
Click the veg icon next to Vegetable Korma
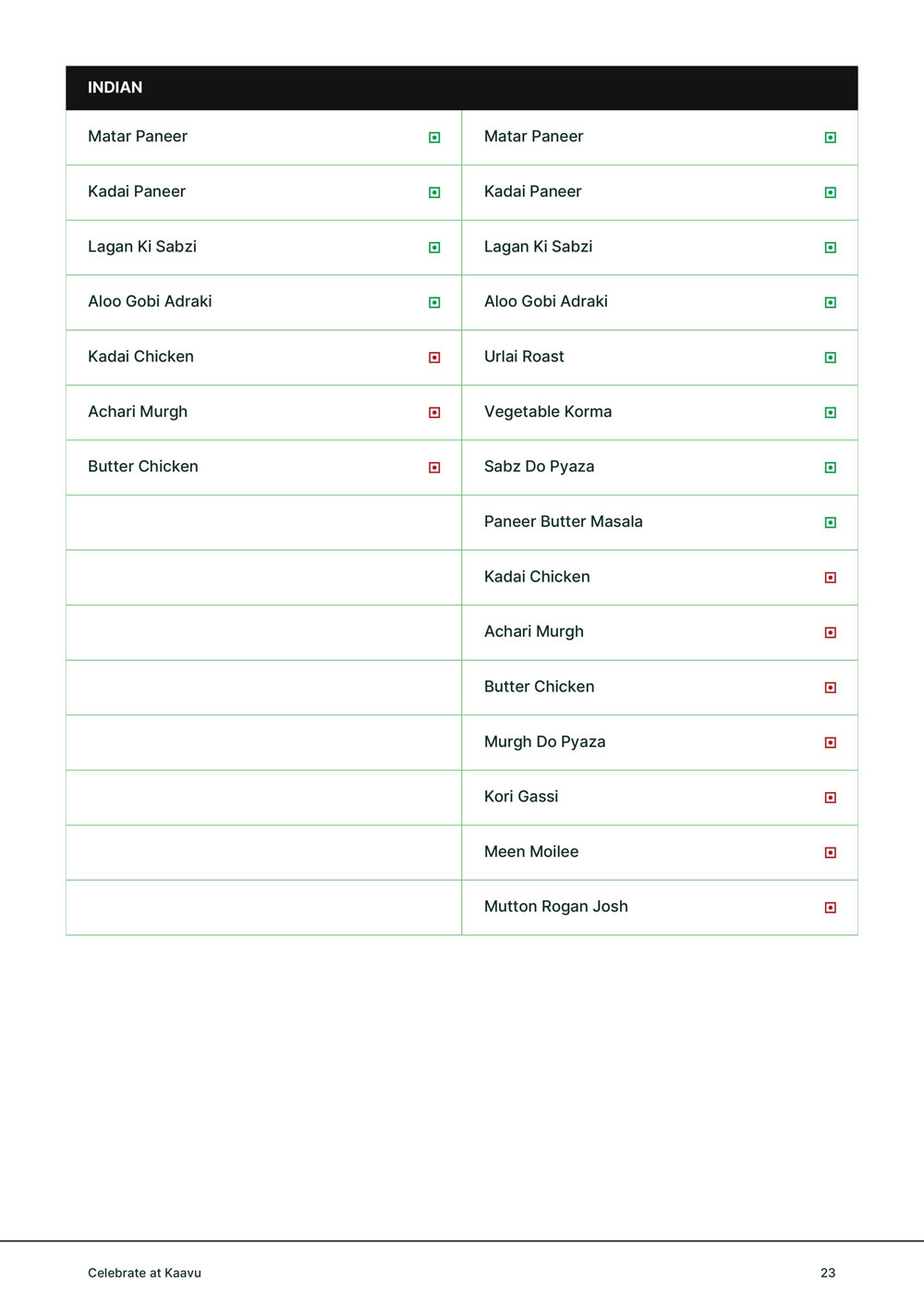pos(831,412)
